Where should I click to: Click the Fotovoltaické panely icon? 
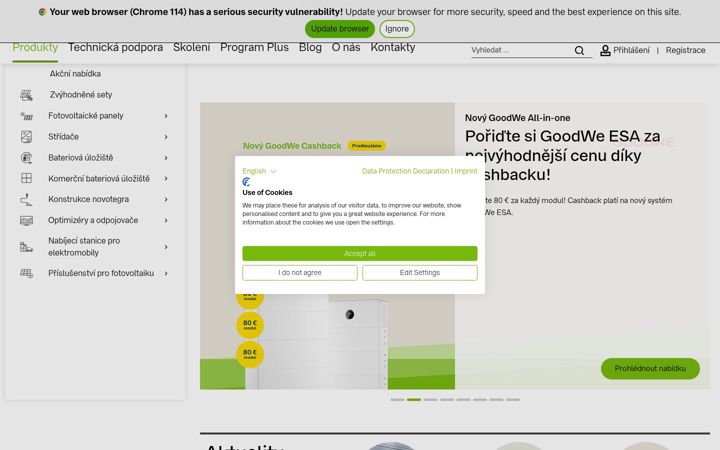click(x=27, y=116)
